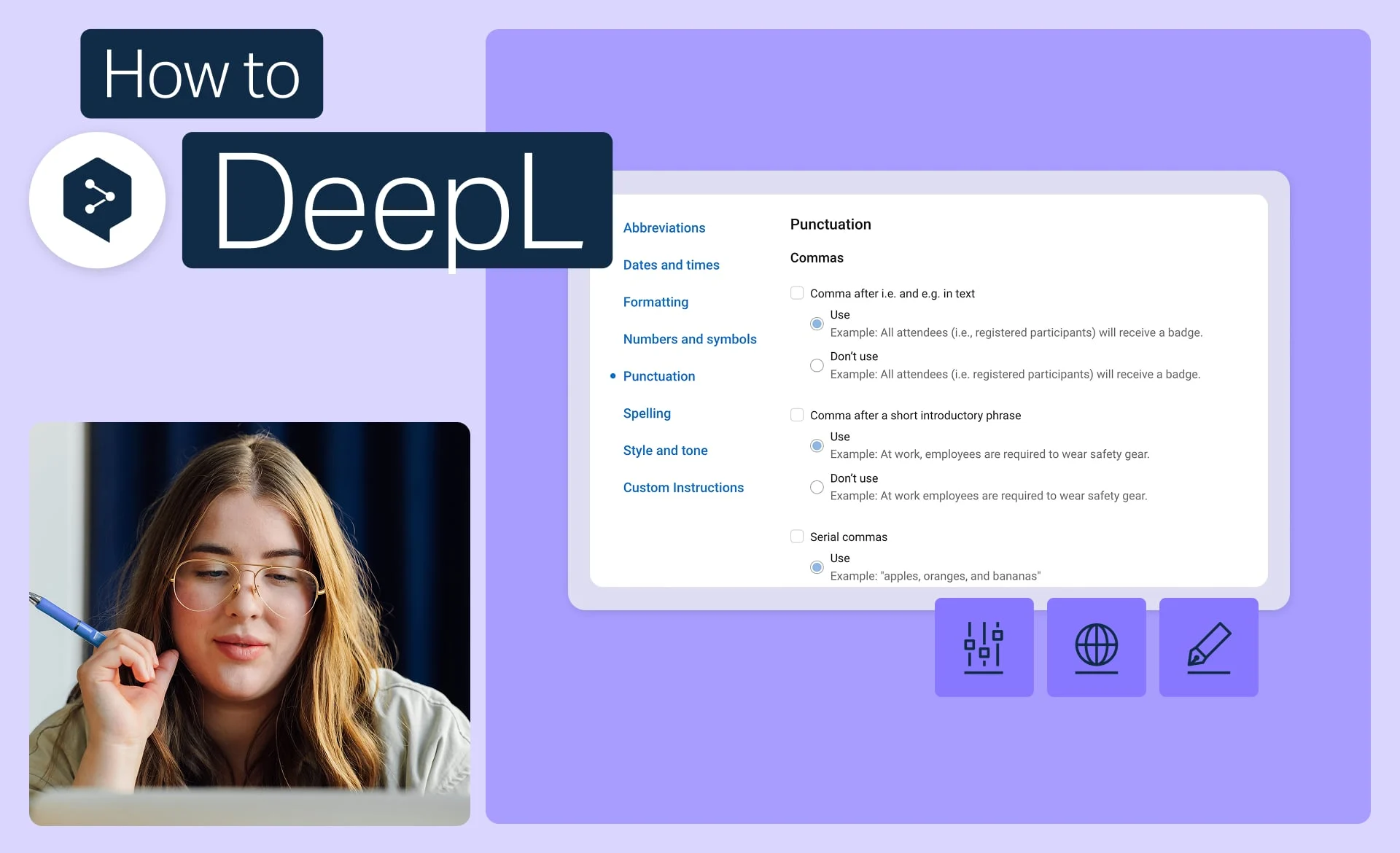Select 'Use' radio under Serial commas
The image size is (1400, 853).
[x=817, y=567]
